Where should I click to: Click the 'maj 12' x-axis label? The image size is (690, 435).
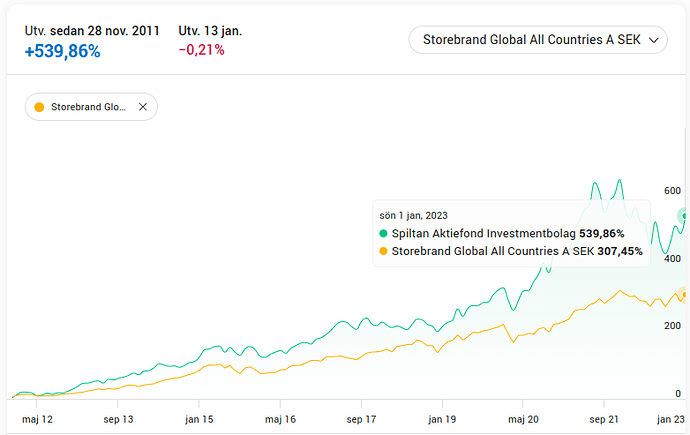tap(37, 419)
